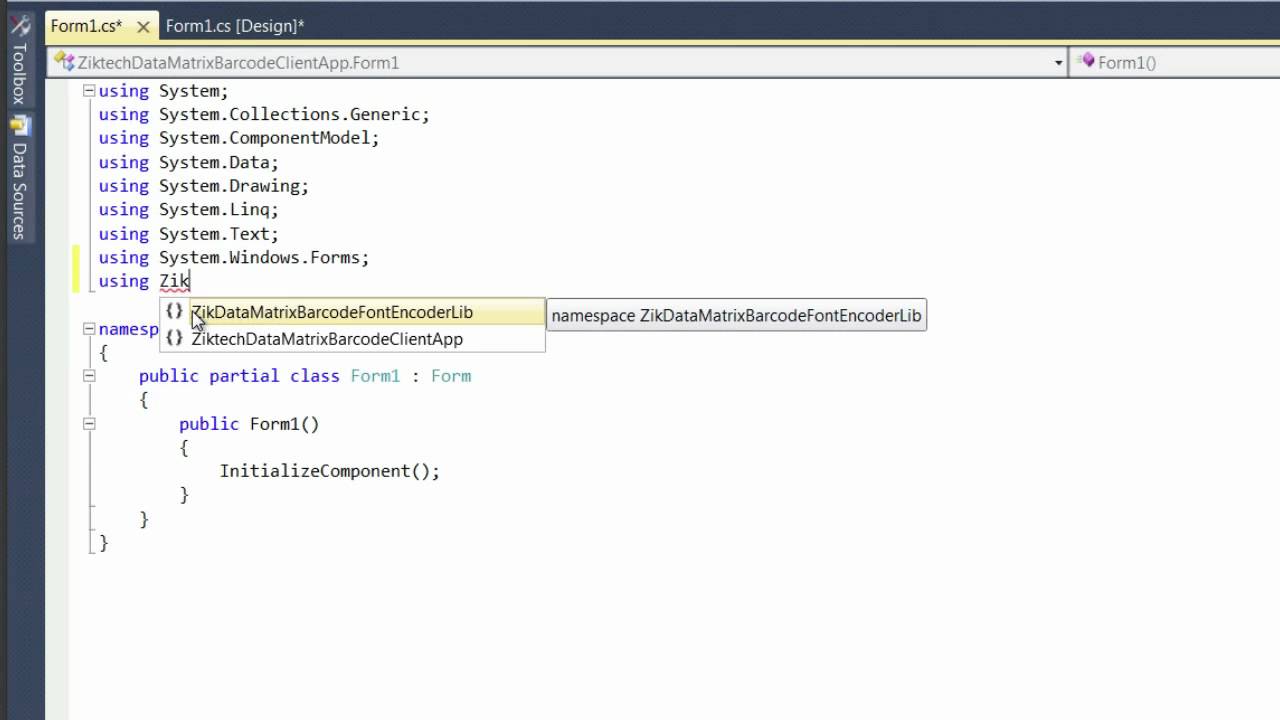Open the ZiktechDataMatrixBarcodeClientApp.Form1 class dropdown

coord(558,62)
